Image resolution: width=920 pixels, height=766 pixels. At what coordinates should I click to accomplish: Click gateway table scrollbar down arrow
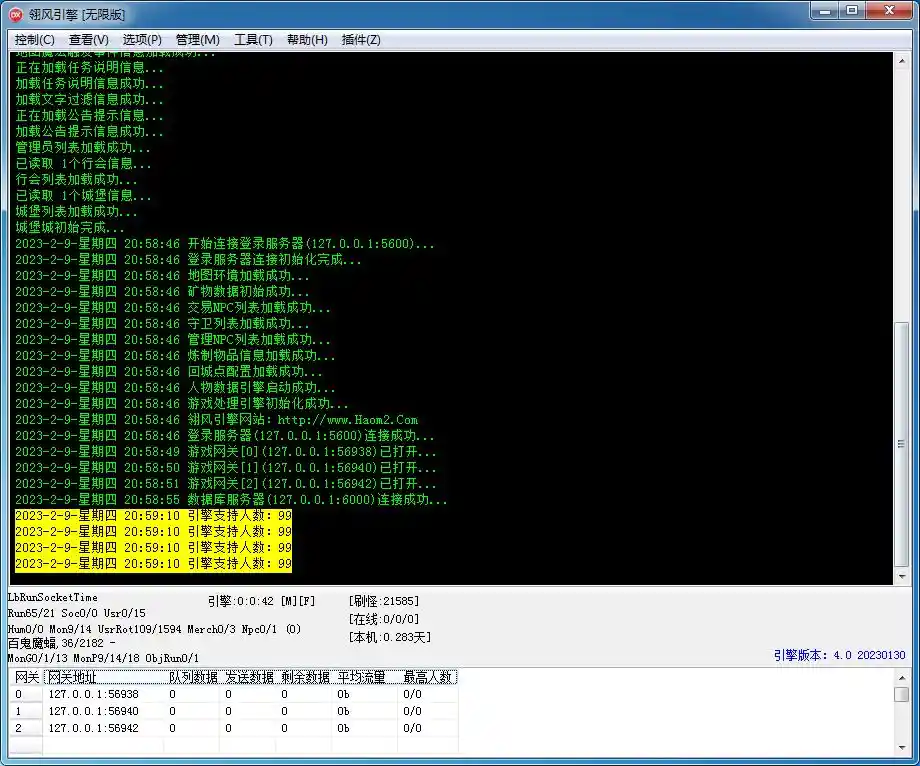[x=902, y=748]
